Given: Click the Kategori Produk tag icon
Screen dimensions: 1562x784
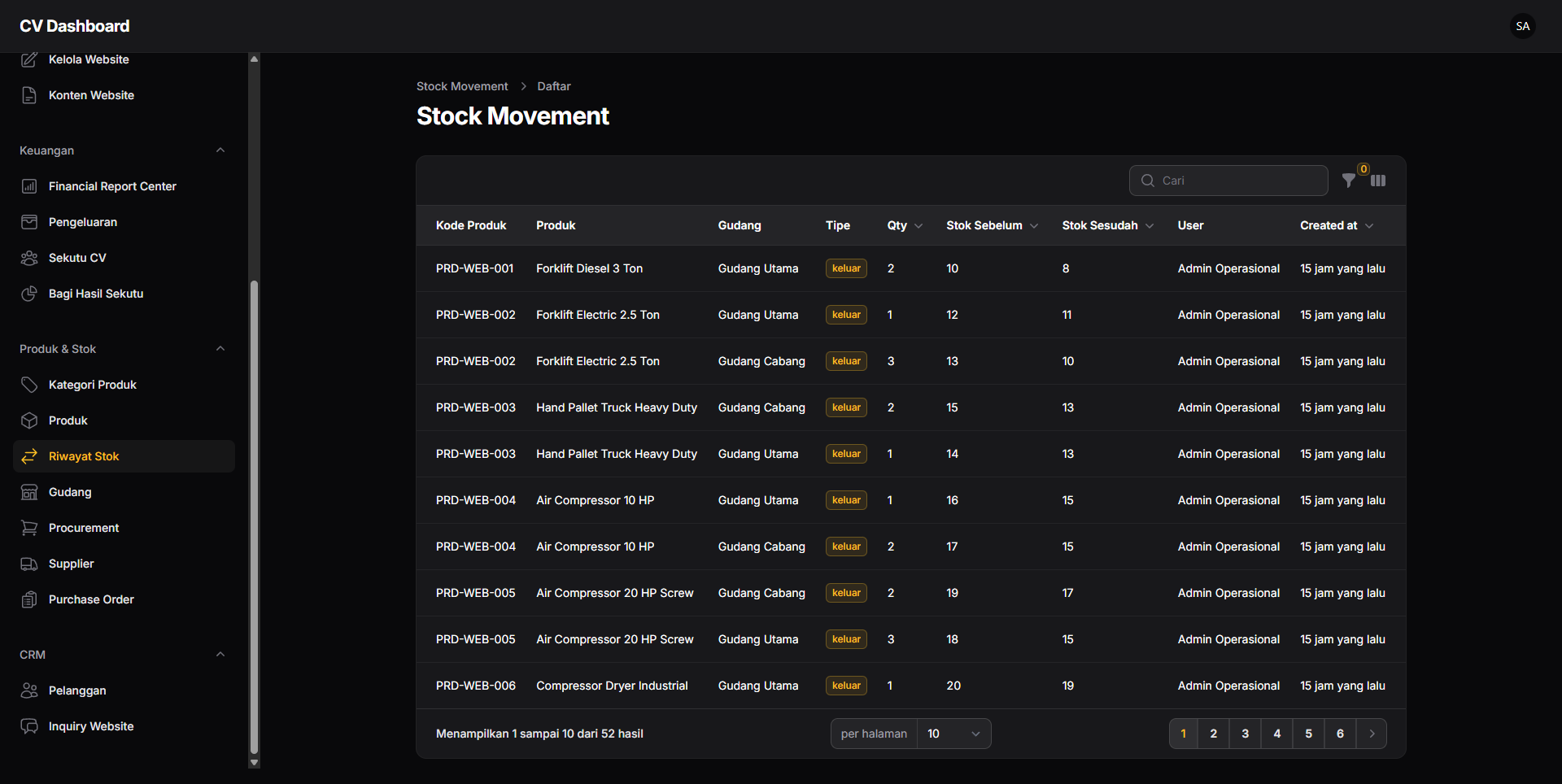Looking at the screenshot, I should point(29,385).
